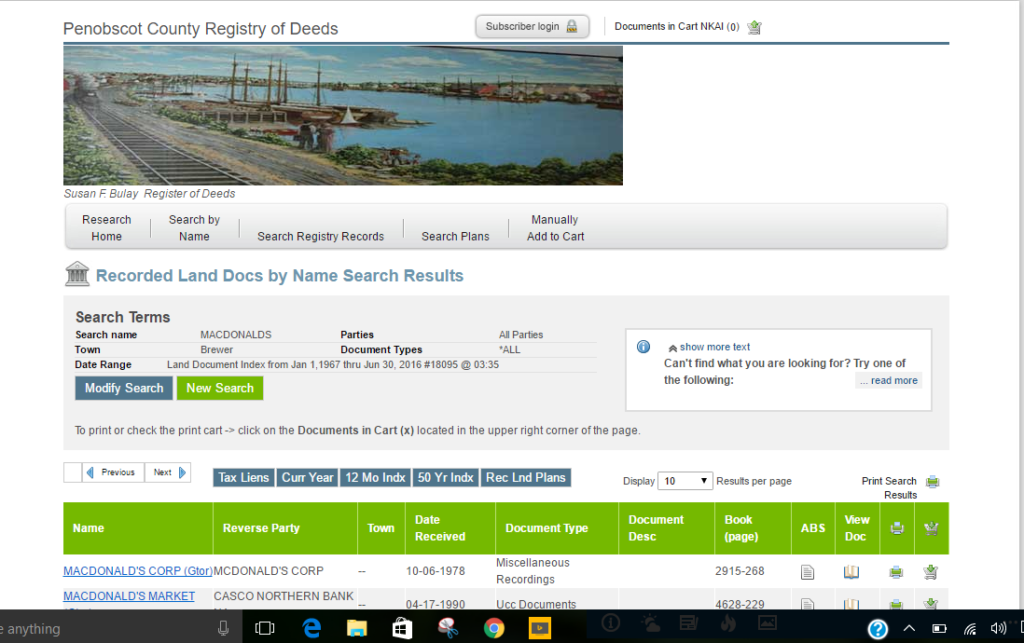The width and height of the screenshot is (1024, 643).
Task: Expand show more text in the help box
Action: point(714,347)
